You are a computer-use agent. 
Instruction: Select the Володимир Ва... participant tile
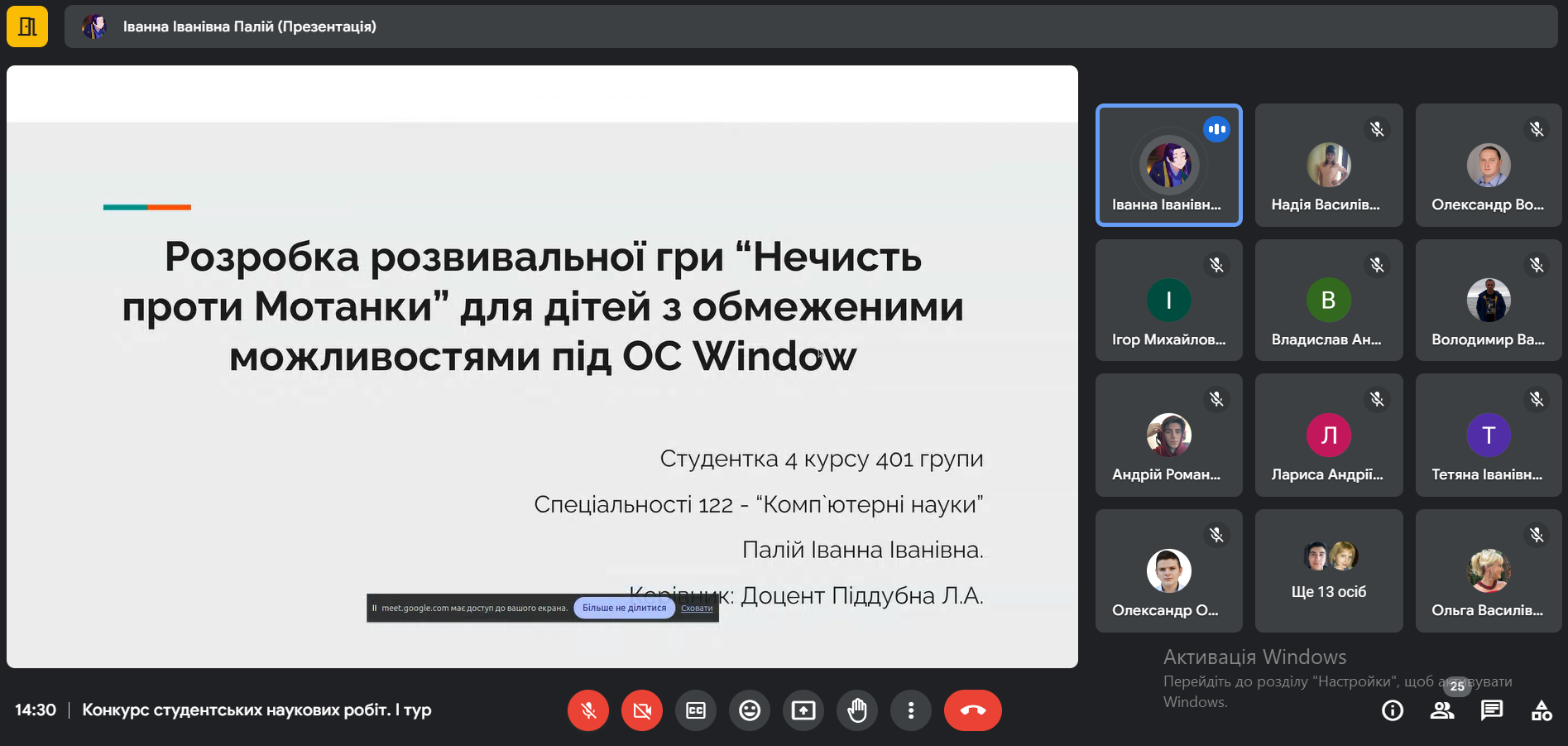1489,300
